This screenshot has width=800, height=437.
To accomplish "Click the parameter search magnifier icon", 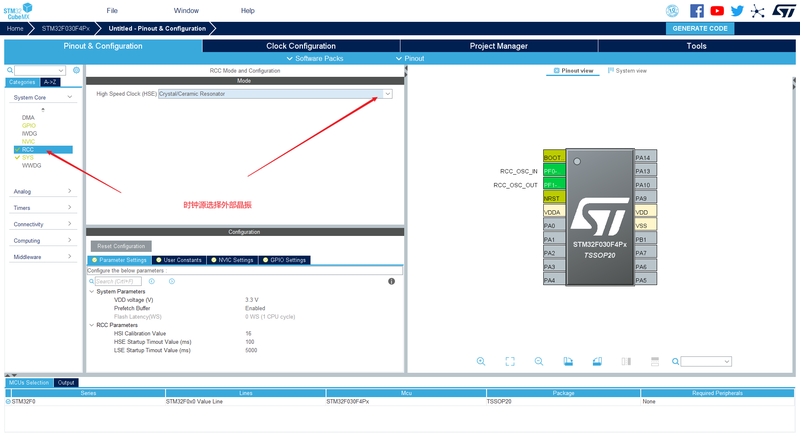I will pyautogui.click(x=92, y=281).
